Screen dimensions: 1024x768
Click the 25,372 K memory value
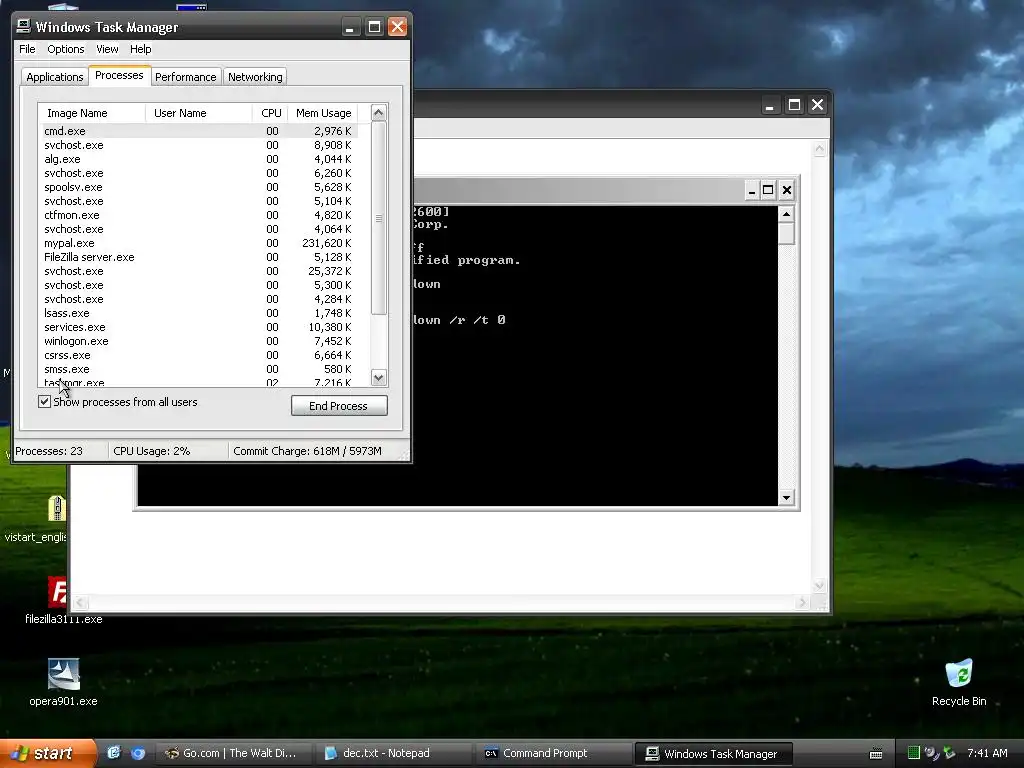point(330,271)
